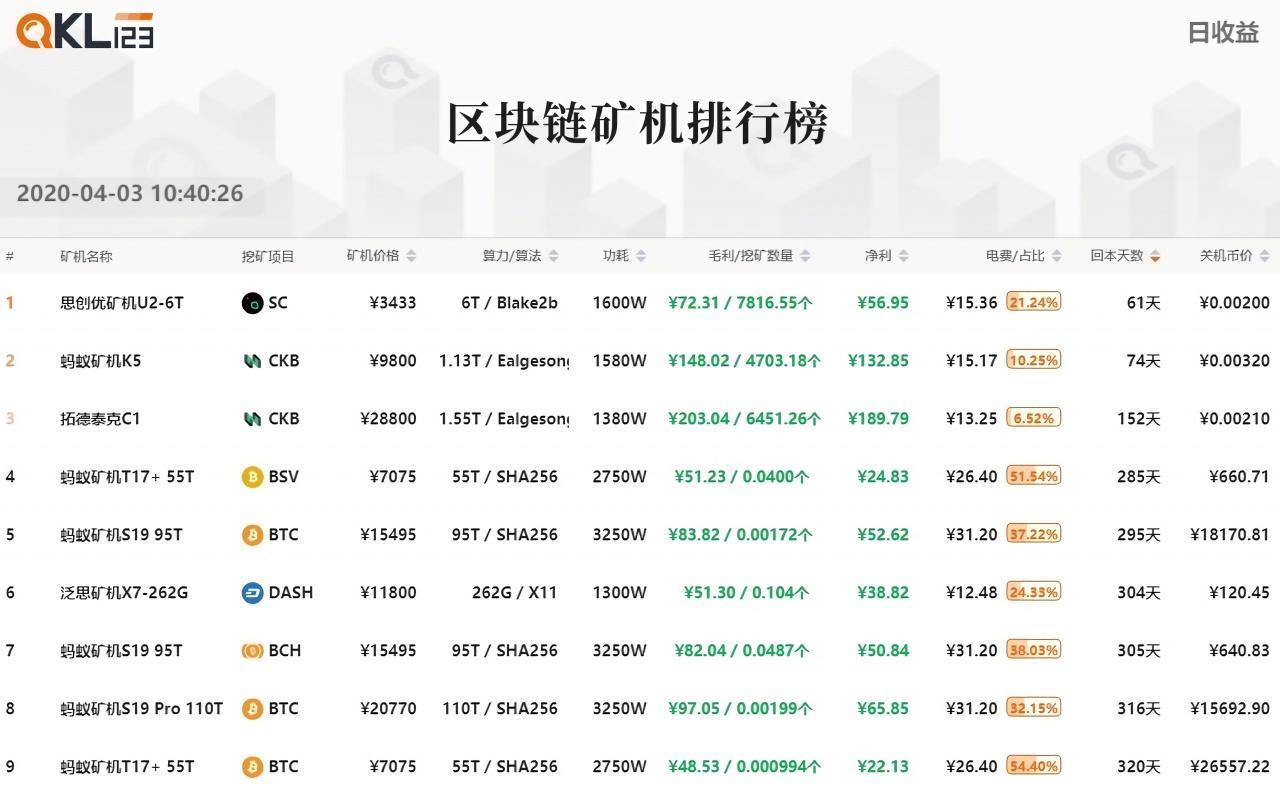Image resolution: width=1280 pixels, height=787 pixels.
Task: Click the 37.22% electricity ratio bar
Action: click(x=1033, y=534)
